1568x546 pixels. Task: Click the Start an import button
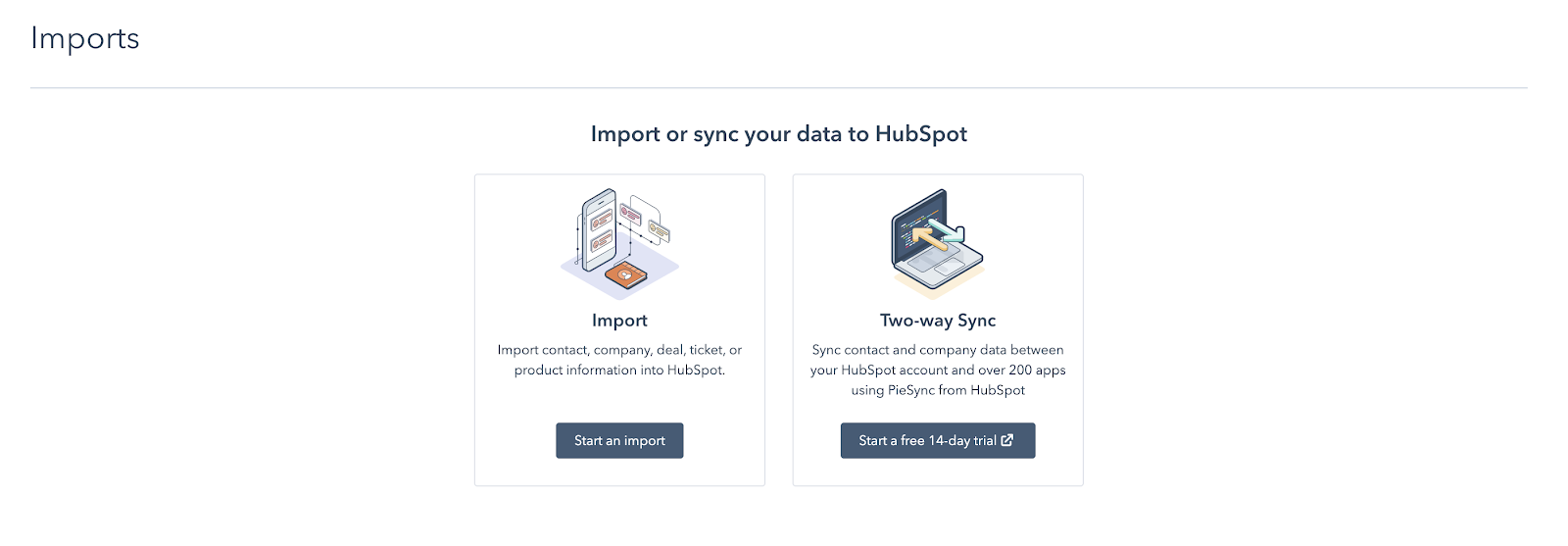click(619, 440)
